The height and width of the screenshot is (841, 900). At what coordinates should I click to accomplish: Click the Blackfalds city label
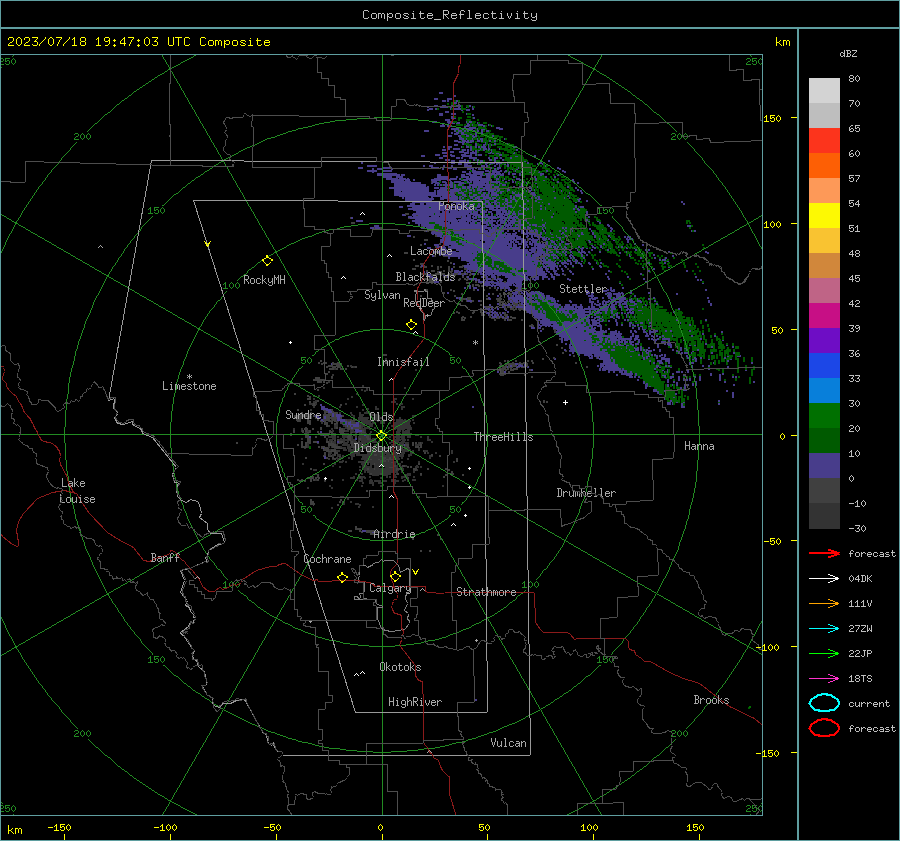pyautogui.click(x=425, y=277)
